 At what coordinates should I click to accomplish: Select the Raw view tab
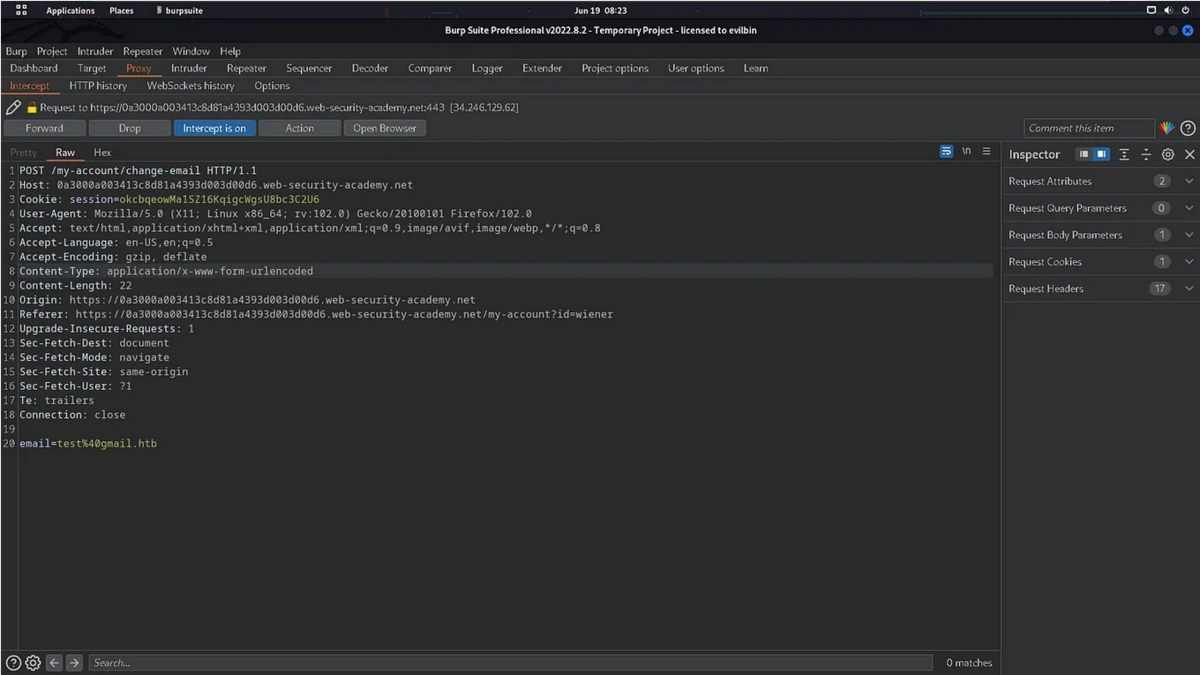pos(65,153)
